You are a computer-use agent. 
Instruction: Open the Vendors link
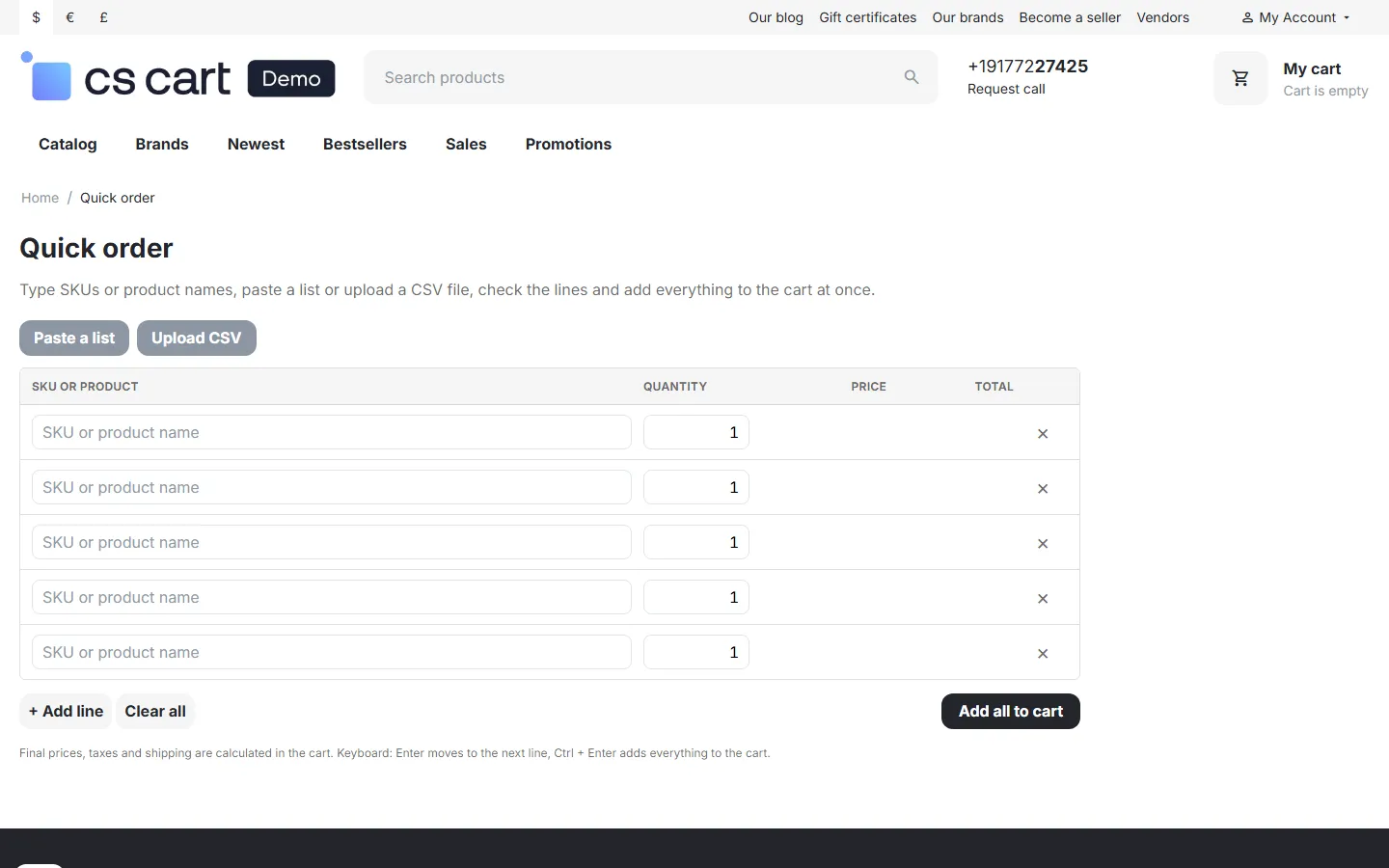1162,17
